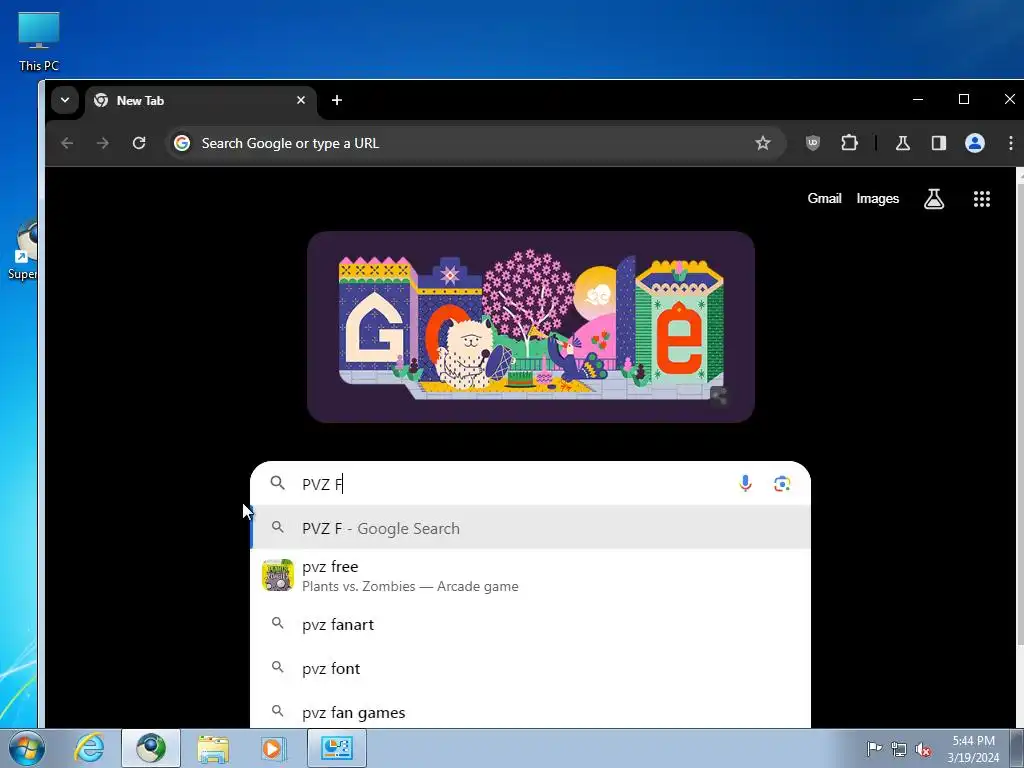Open the Extensions puzzle icon
The width and height of the screenshot is (1024, 768).
tap(849, 143)
